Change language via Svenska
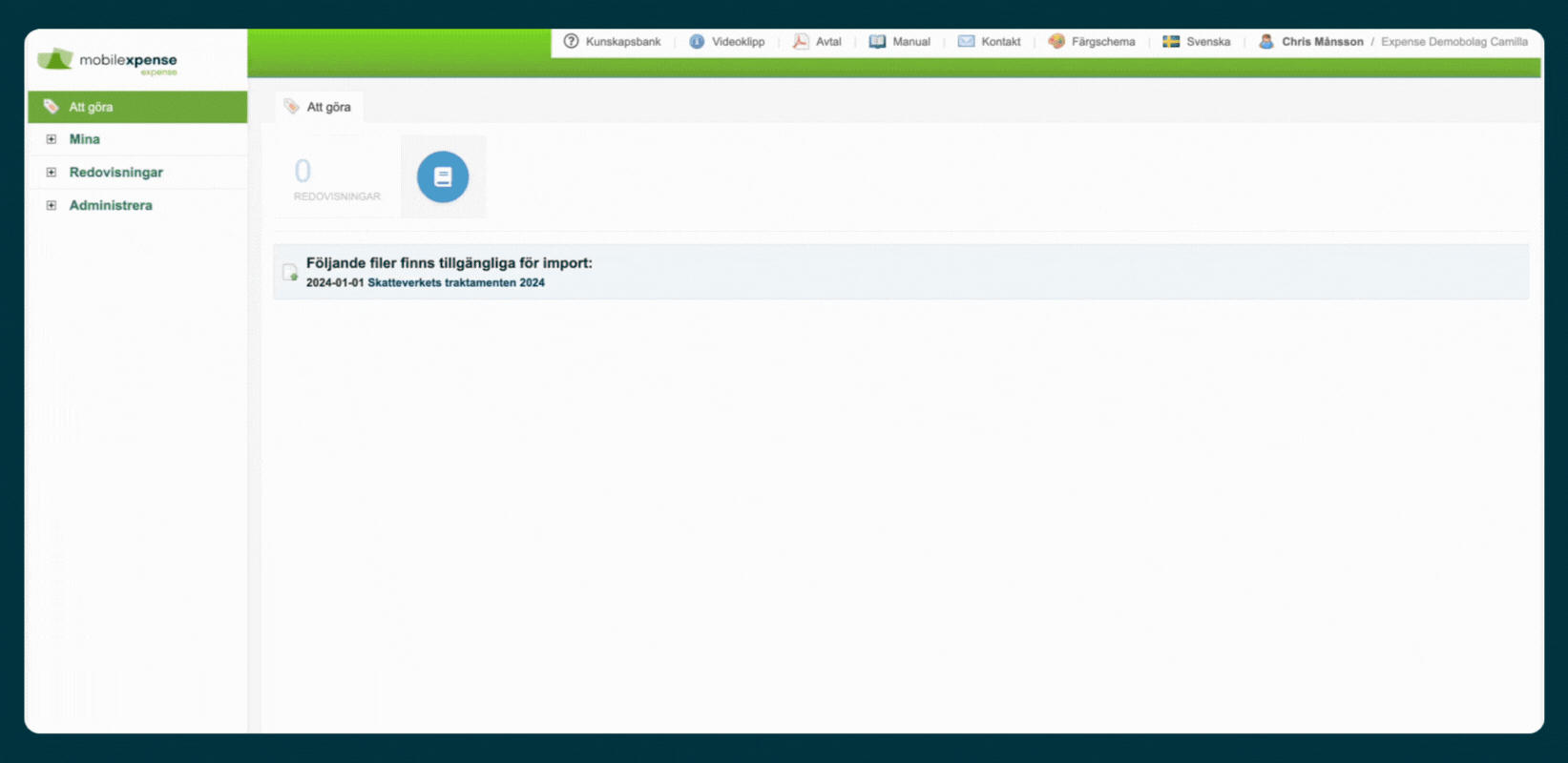The height and width of the screenshot is (763, 1568). (1208, 42)
